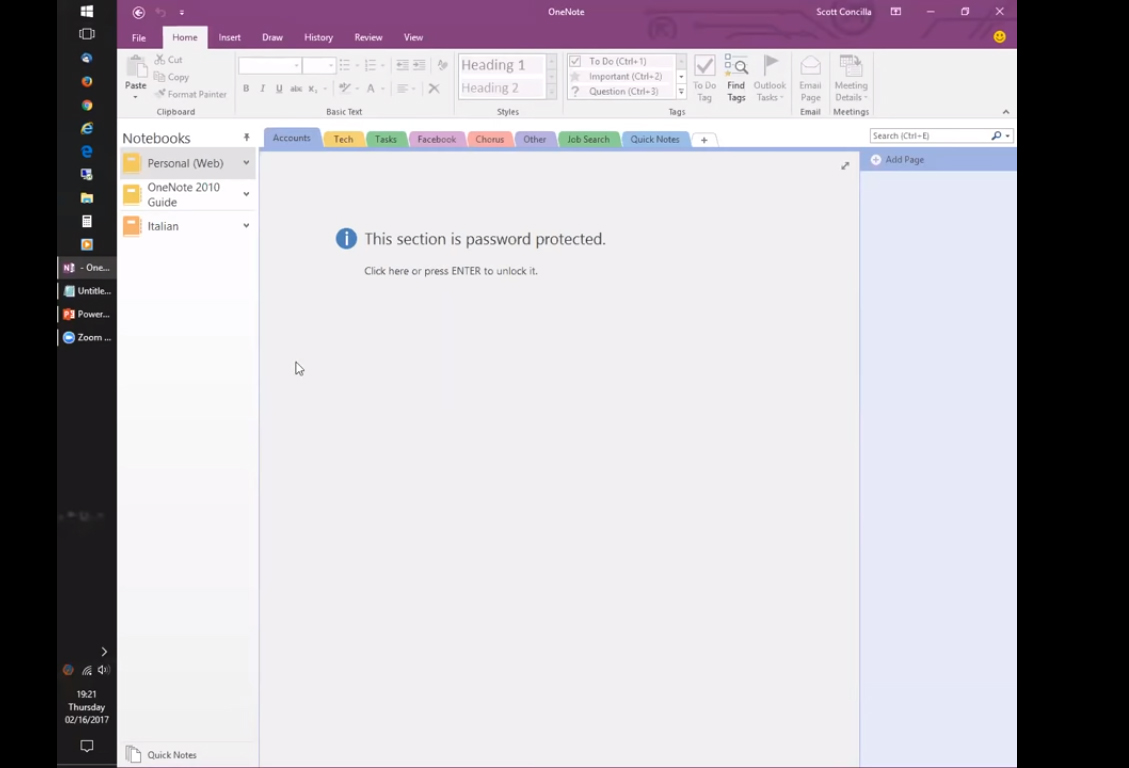
Task: Toggle Strikethrough formatting
Action: [296, 89]
